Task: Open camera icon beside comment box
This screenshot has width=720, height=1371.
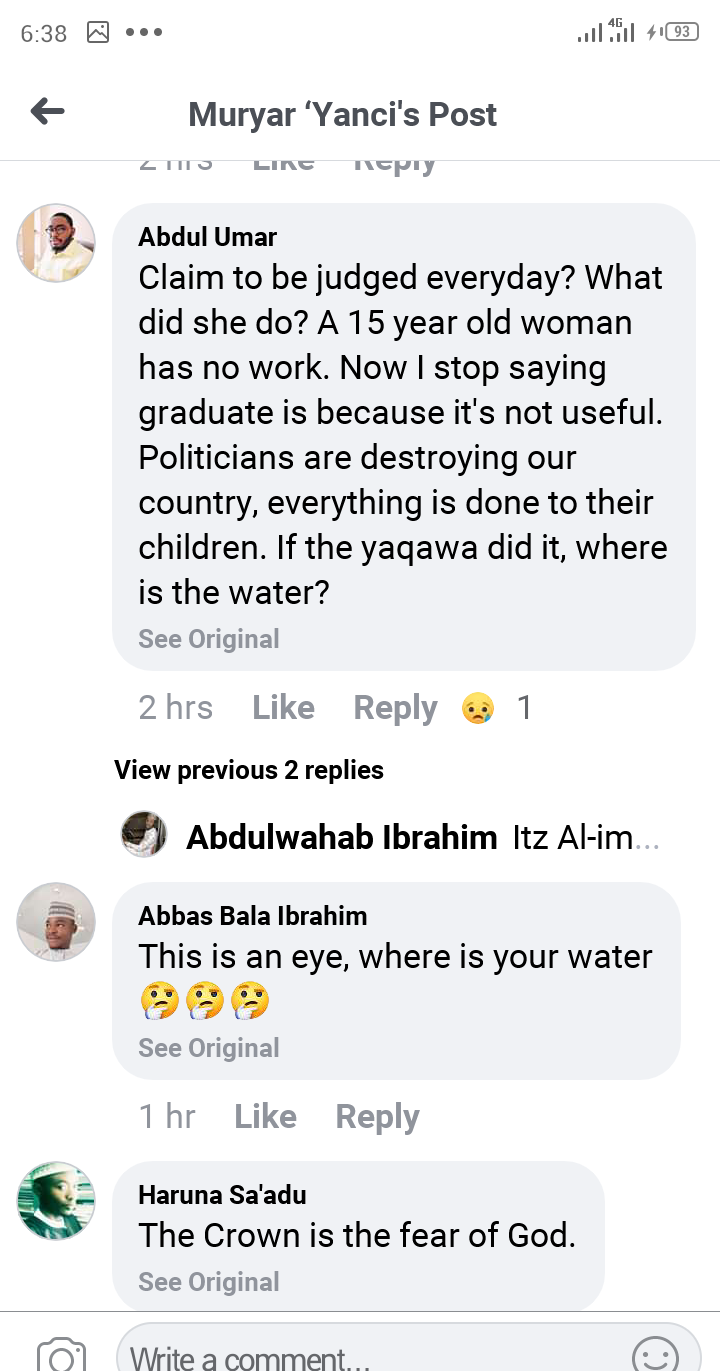Action: [61, 1354]
